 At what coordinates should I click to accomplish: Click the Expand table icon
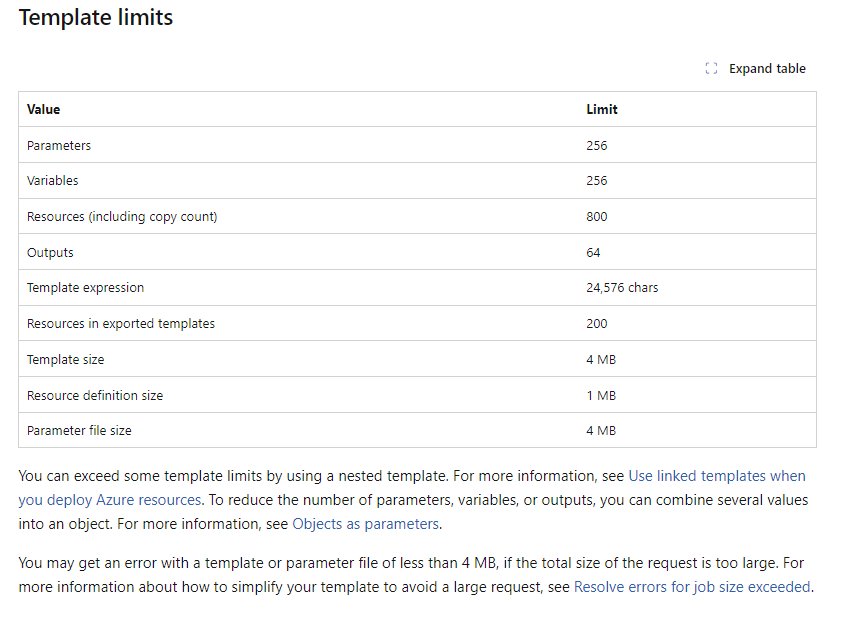coord(711,68)
